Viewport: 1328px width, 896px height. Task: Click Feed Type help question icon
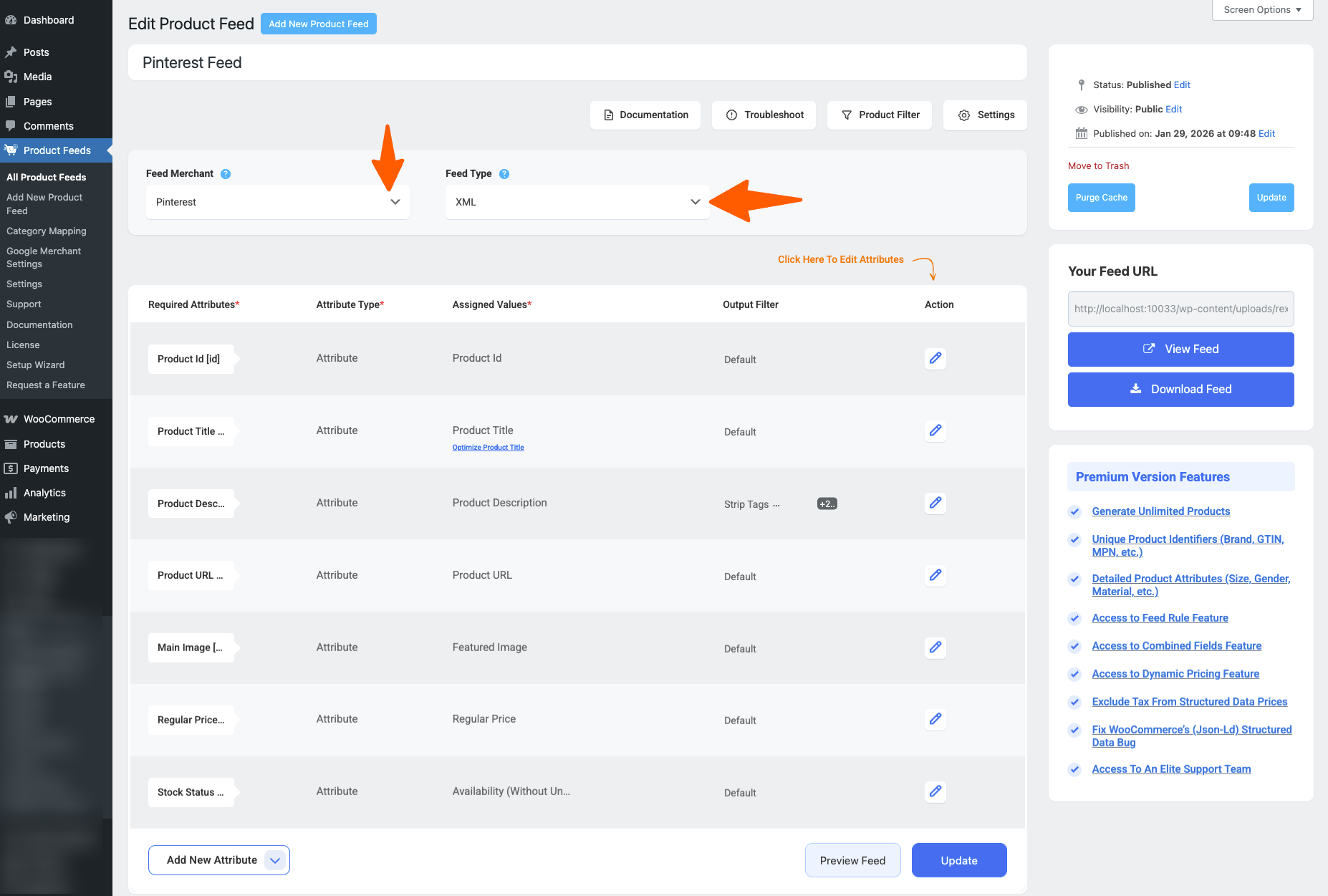tap(504, 174)
